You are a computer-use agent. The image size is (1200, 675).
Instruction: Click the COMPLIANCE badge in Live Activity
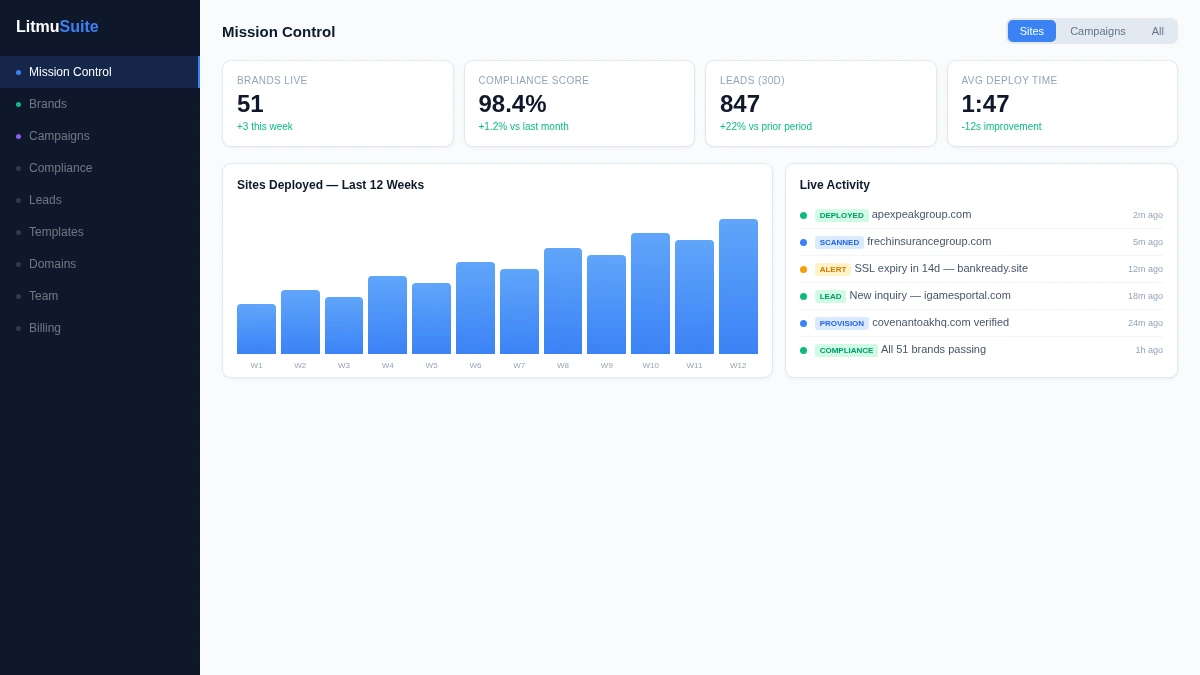(x=846, y=350)
